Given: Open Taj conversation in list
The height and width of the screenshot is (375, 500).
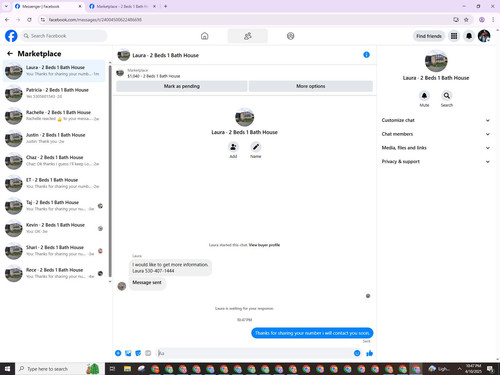Looking at the screenshot, I should [x=54, y=206].
